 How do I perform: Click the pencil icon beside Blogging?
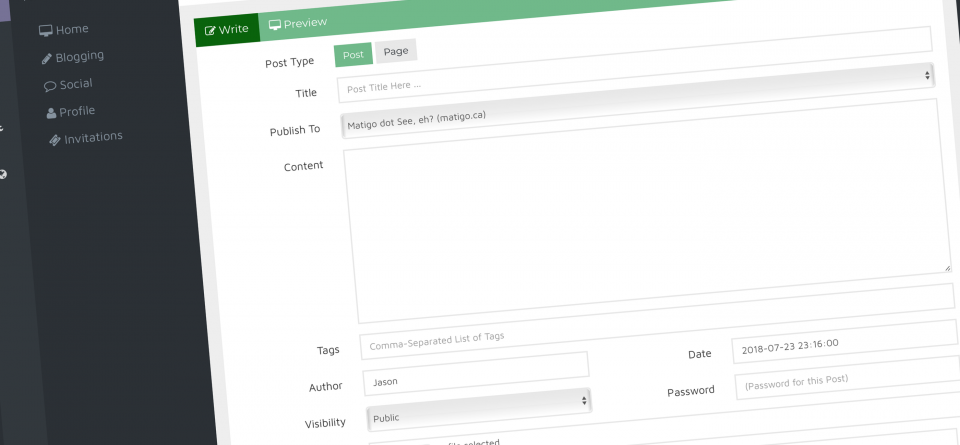click(47, 59)
